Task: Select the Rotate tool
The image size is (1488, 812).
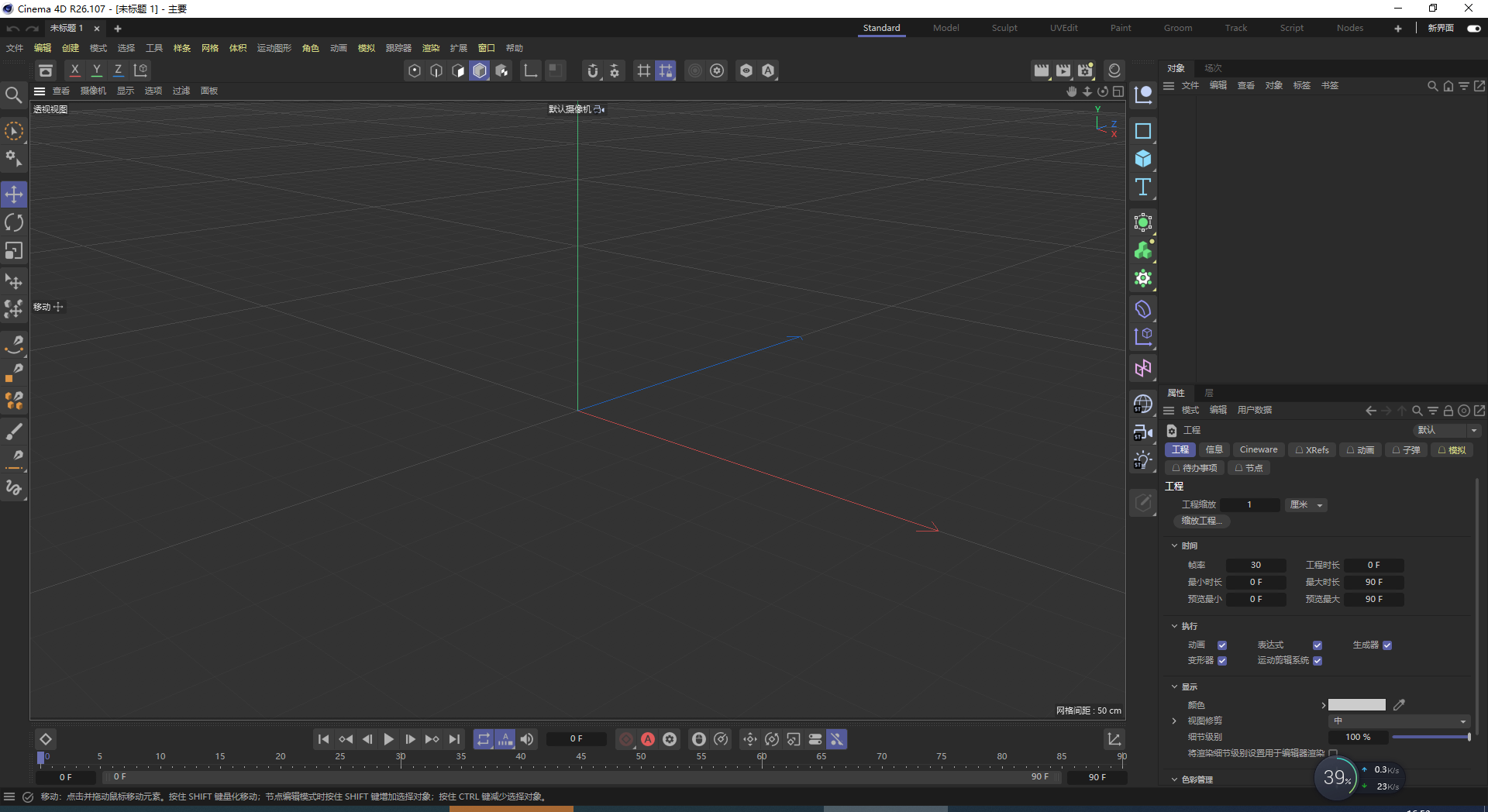Action: click(x=14, y=223)
